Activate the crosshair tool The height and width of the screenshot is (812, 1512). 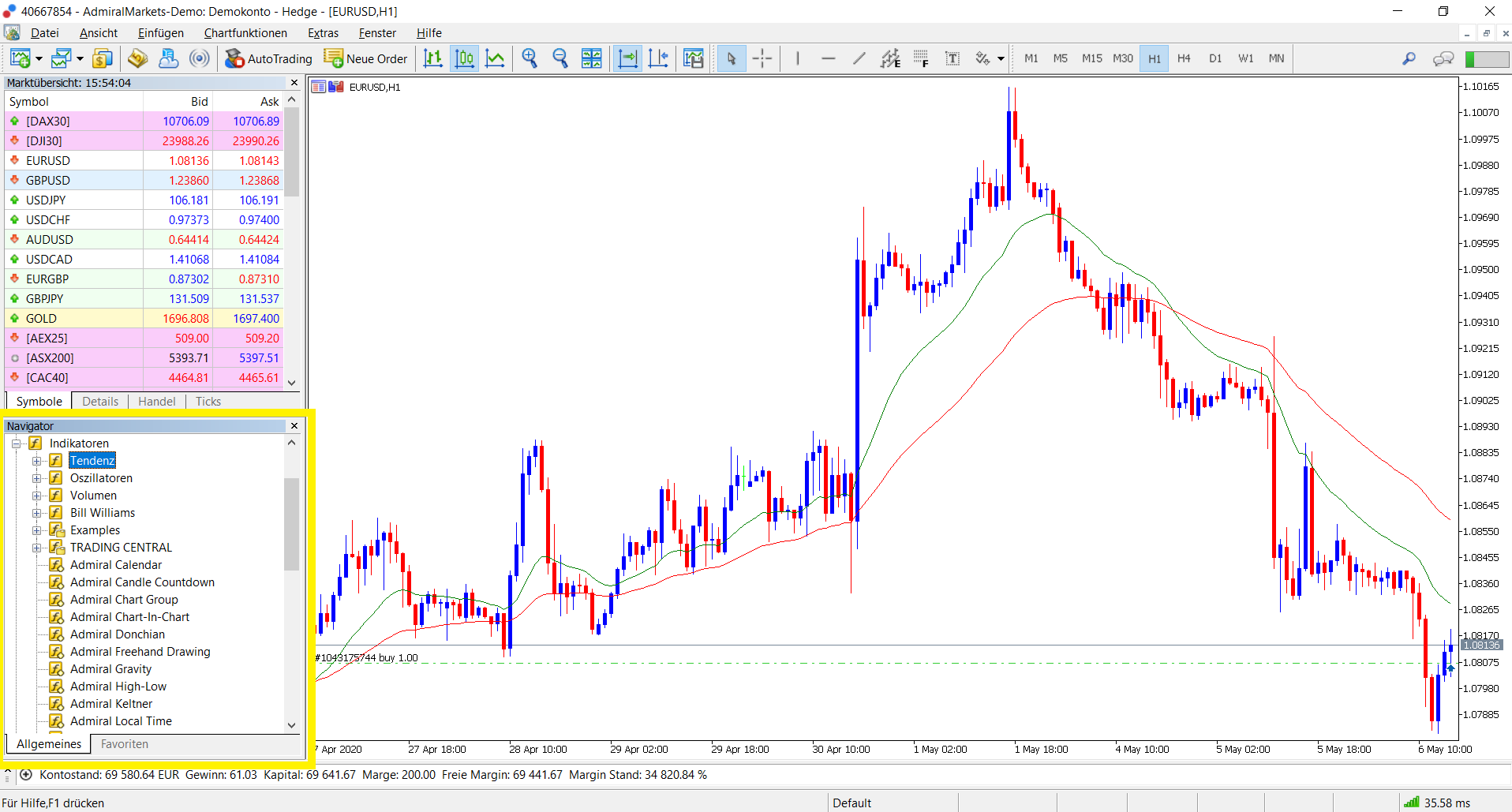762,58
